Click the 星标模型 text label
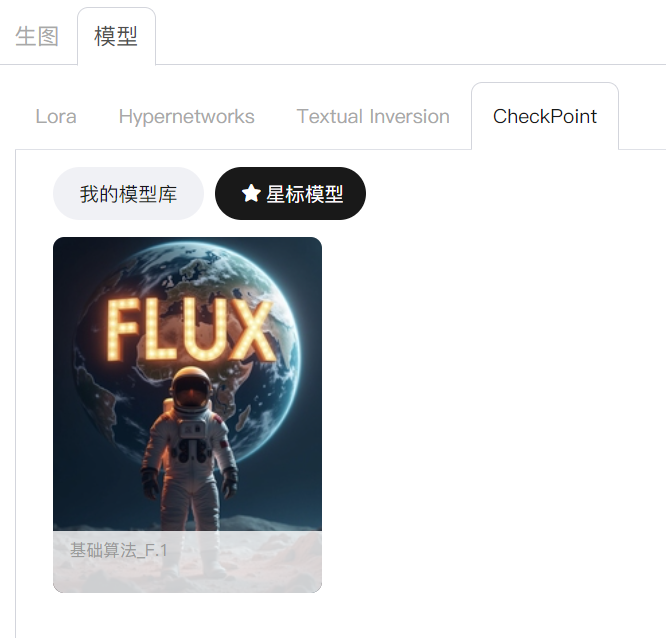 tap(305, 194)
